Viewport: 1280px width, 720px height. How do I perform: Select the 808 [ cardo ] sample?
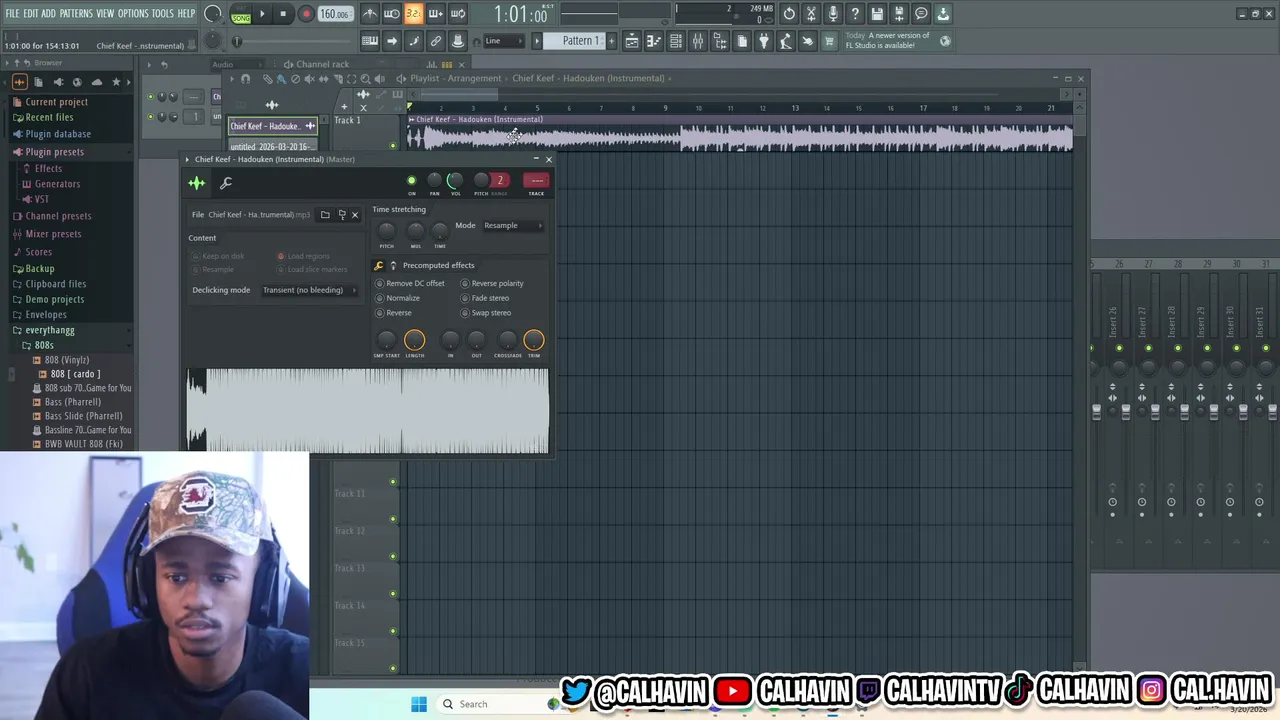coord(75,374)
